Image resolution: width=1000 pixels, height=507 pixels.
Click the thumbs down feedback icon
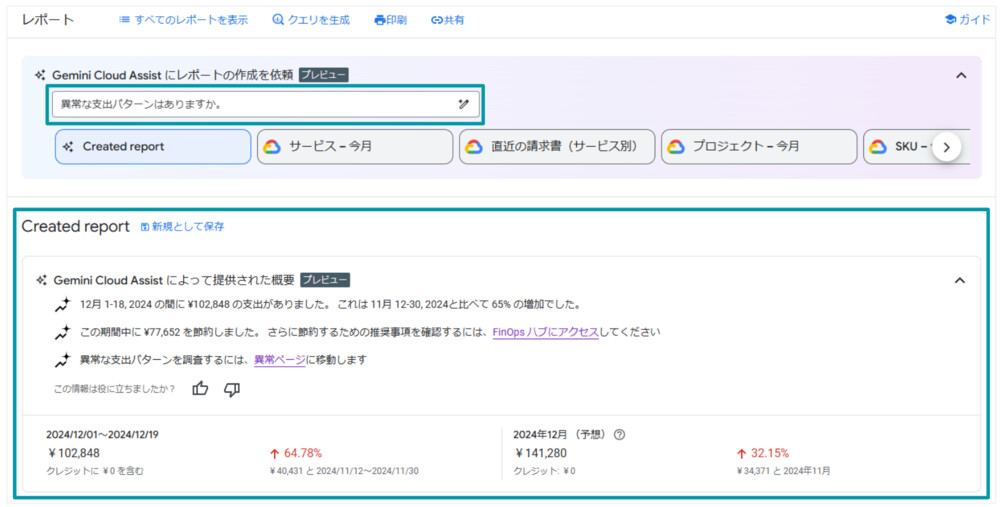(232, 389)
